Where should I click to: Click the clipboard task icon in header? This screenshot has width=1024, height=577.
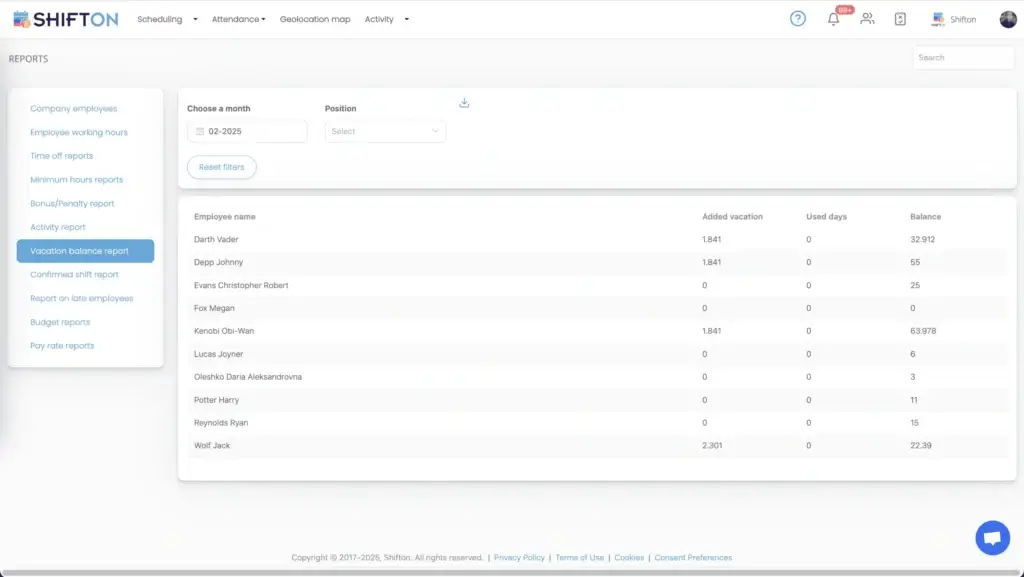click(900, 19)
